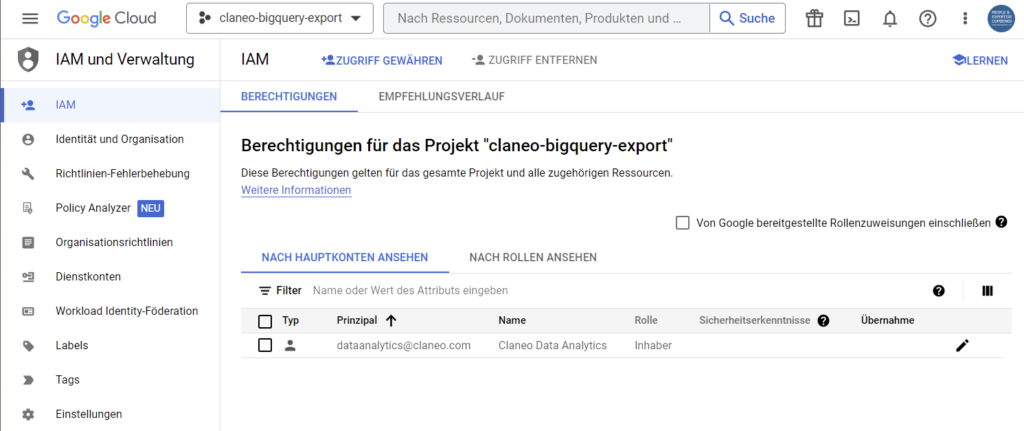This screenshot has height=431, width=1024.
Task: Click the dataanalytics@claneo.com principal text
Action: (404, 345)
